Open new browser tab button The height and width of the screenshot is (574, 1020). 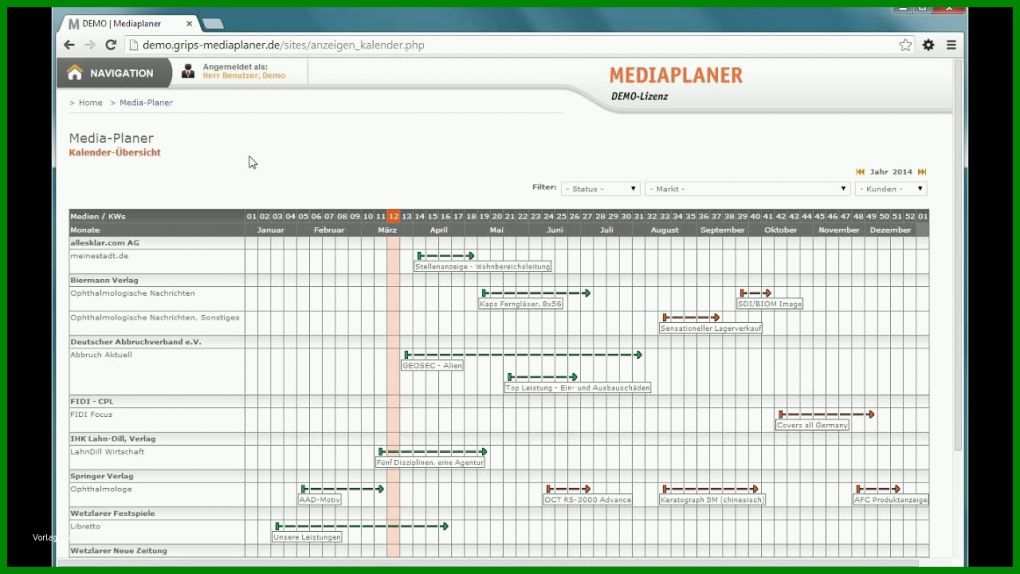tap(213, 24)
